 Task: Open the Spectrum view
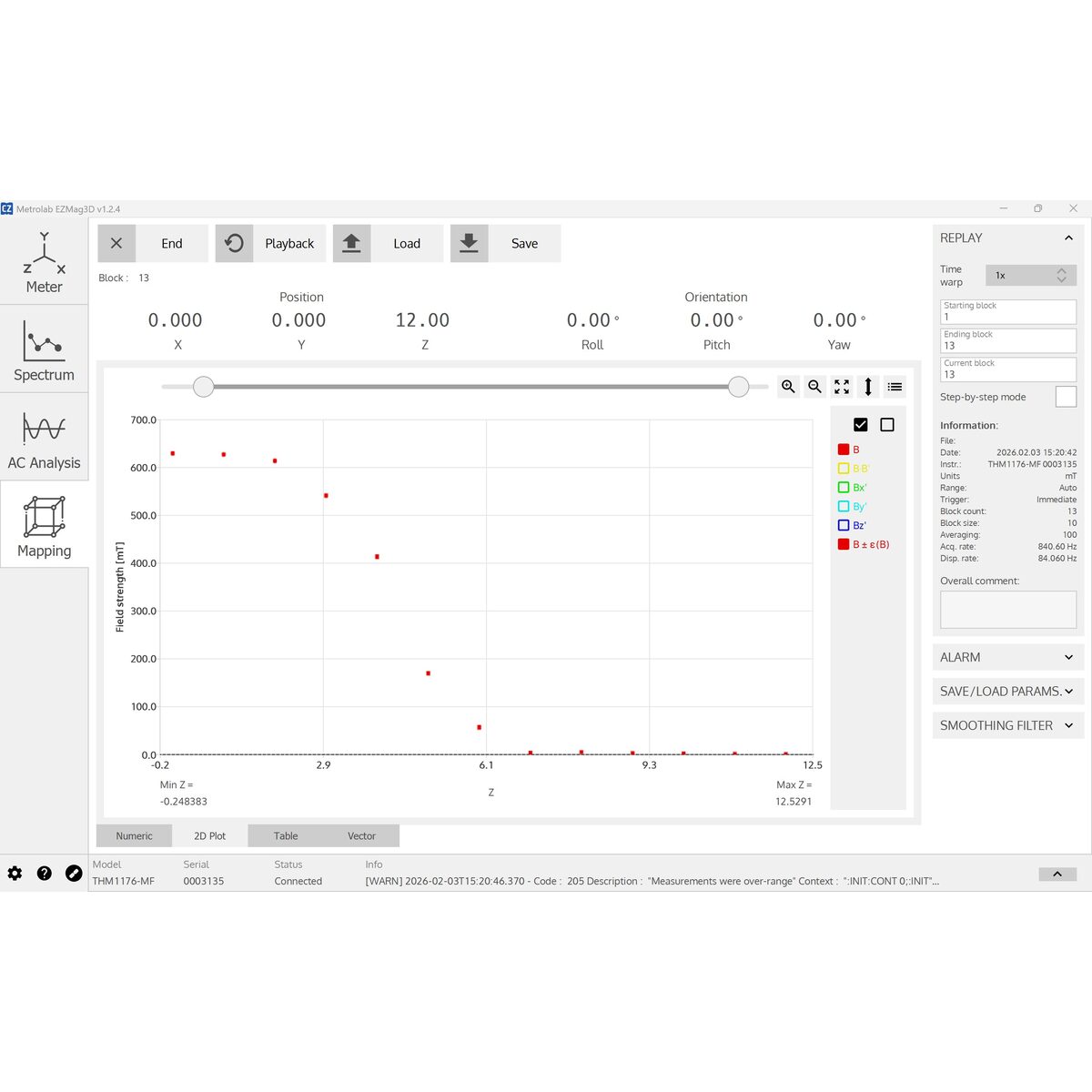click(x=44, y=350)
